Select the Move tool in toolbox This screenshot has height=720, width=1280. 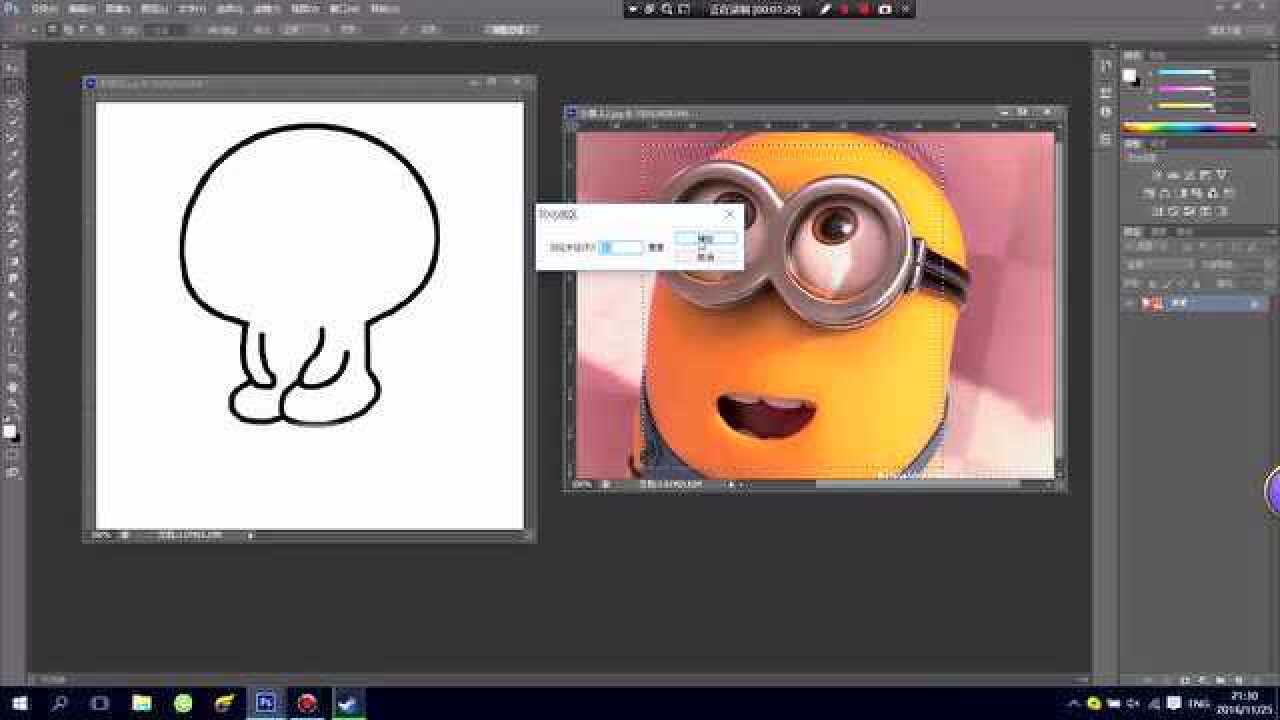13,69
